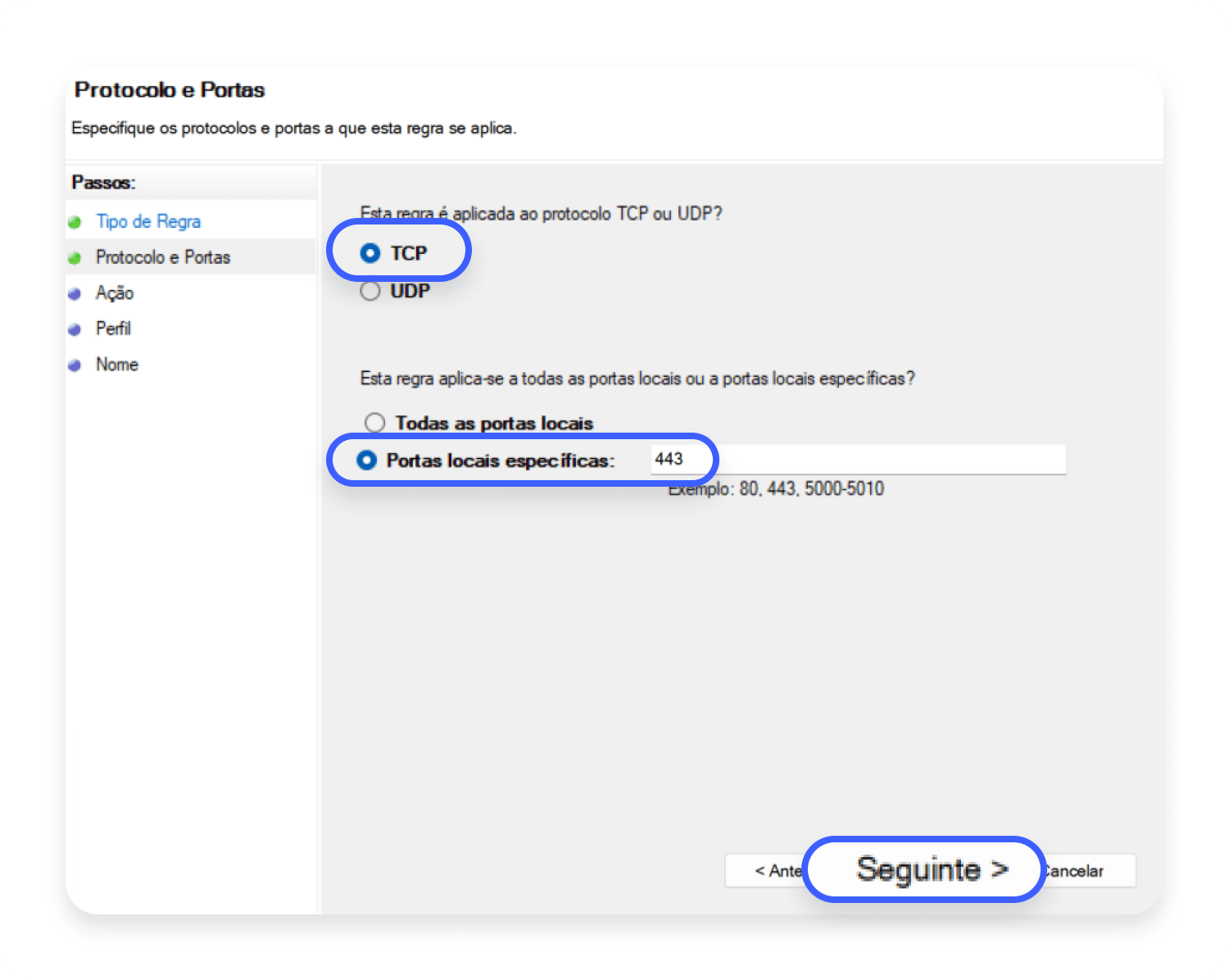The image size is (1229, 980).
Task: Click green bullet icon beside Protocolo e Portas
Action: (75, 258)
